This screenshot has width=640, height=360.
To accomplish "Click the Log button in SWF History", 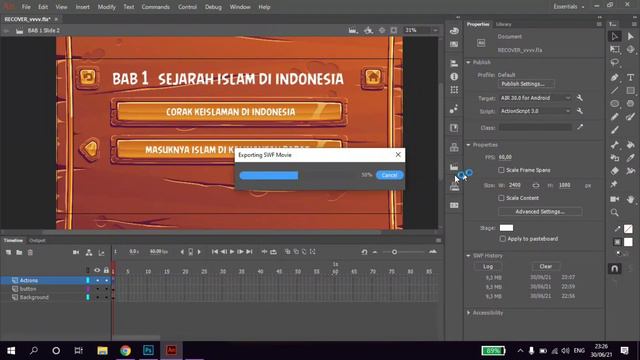I will pos(488,267).
